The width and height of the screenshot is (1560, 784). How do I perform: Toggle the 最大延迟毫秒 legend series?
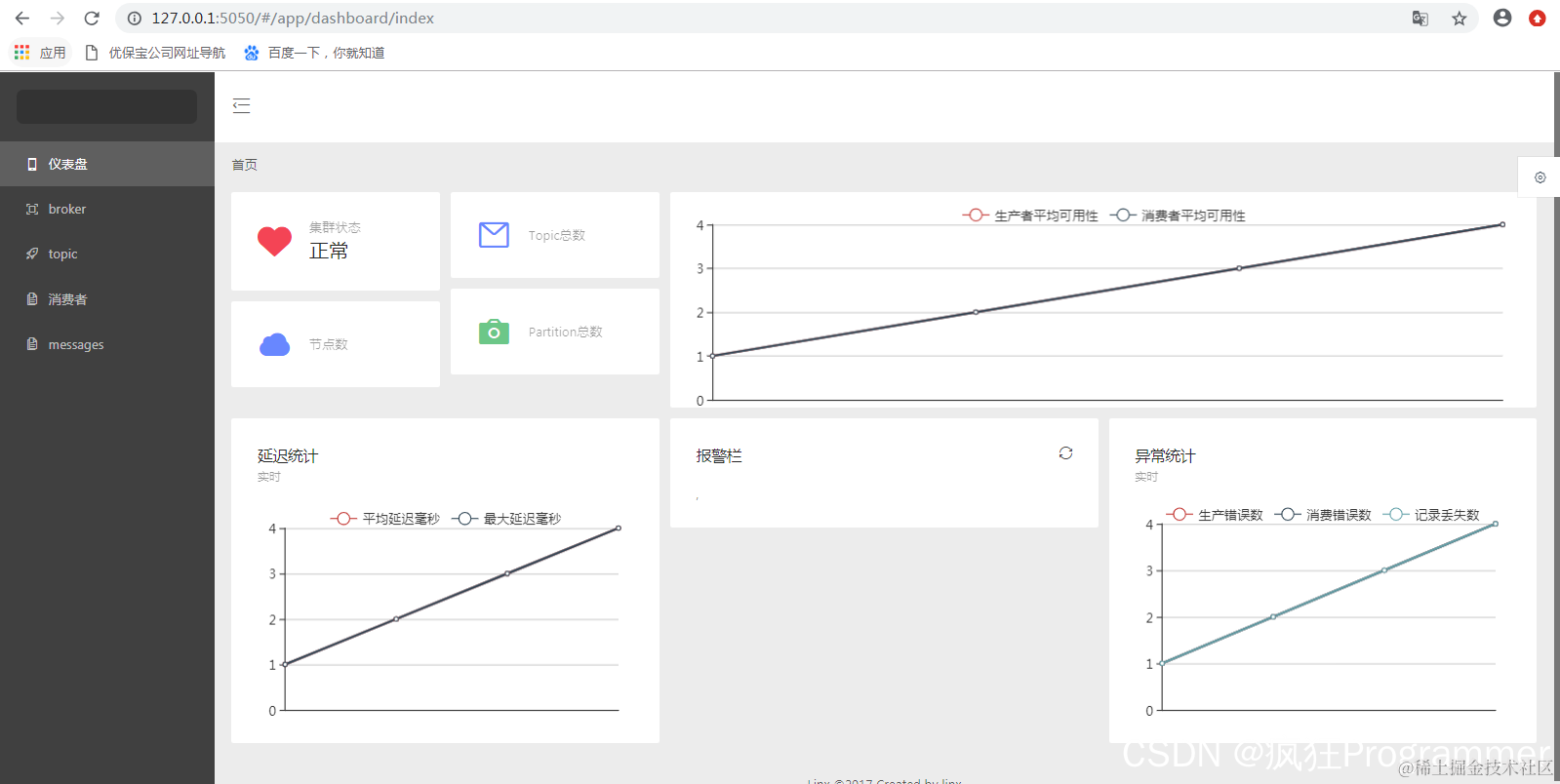click(506, 519)
